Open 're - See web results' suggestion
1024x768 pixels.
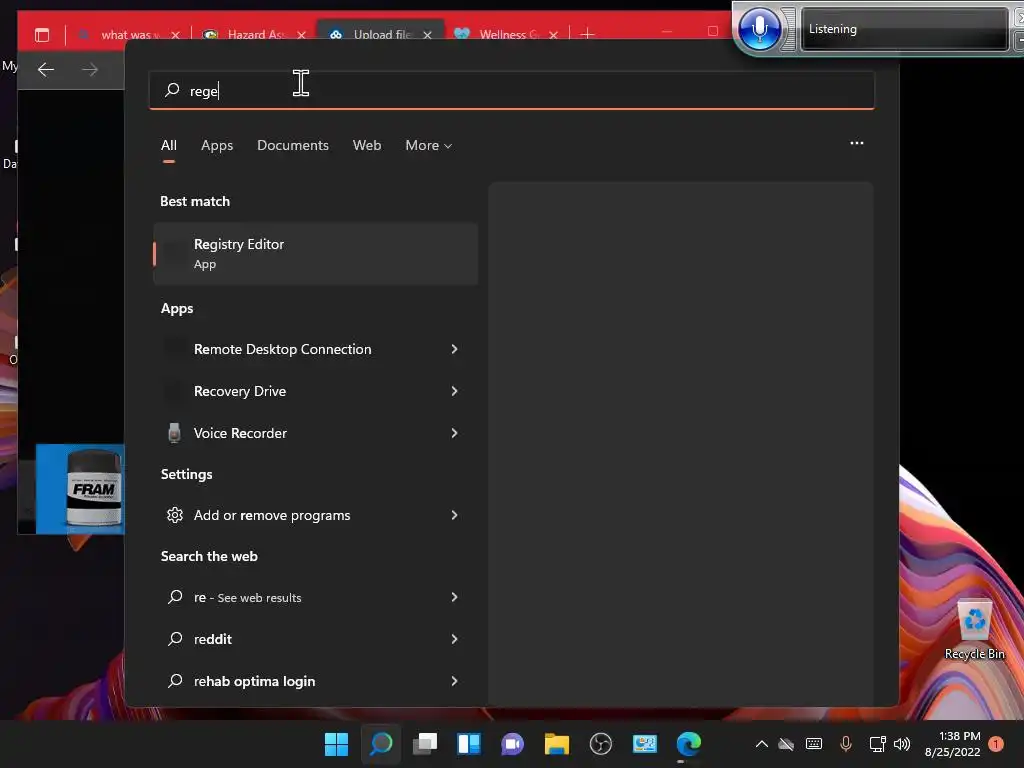coord(248,598)
